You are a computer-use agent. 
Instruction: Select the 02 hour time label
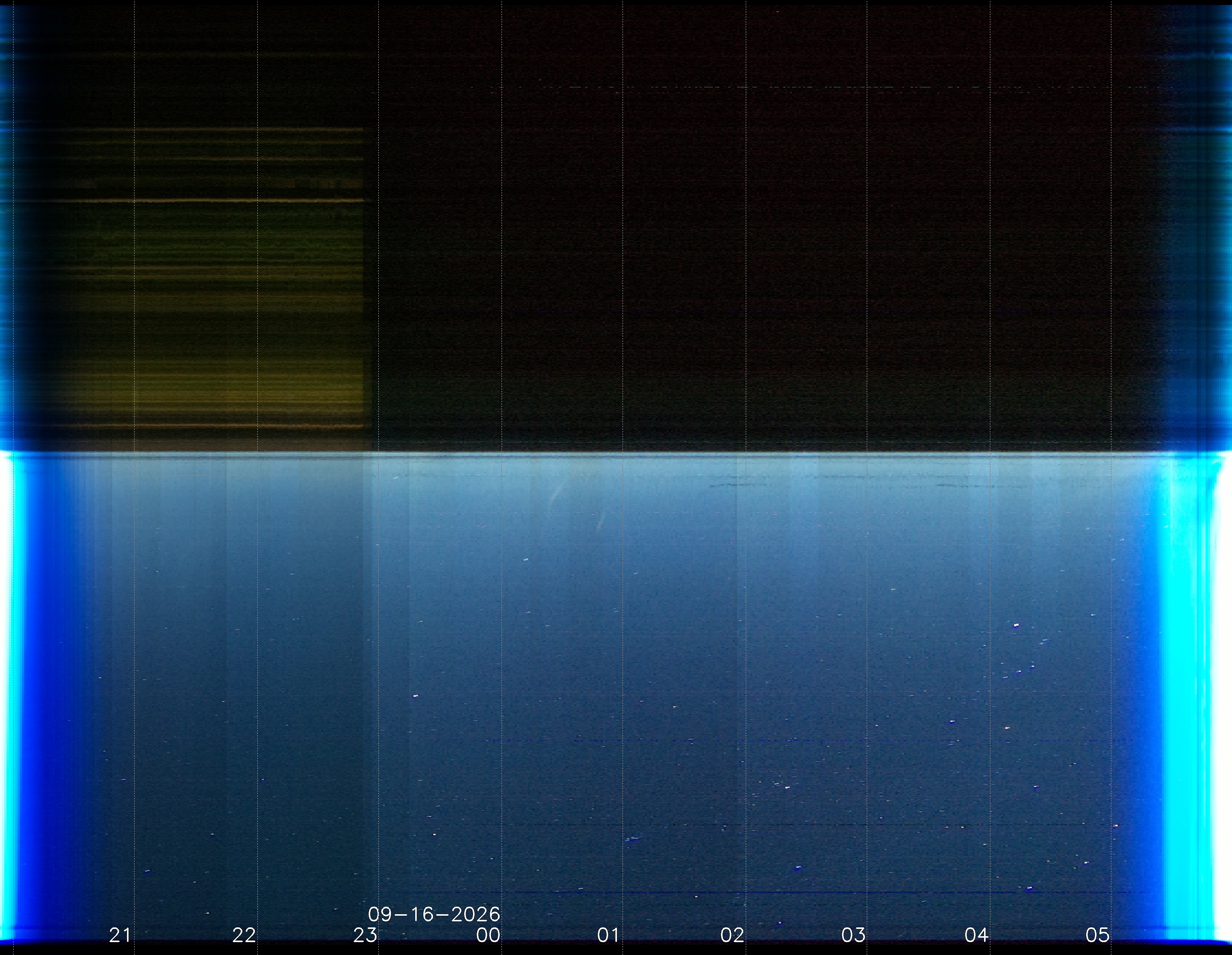732,935
